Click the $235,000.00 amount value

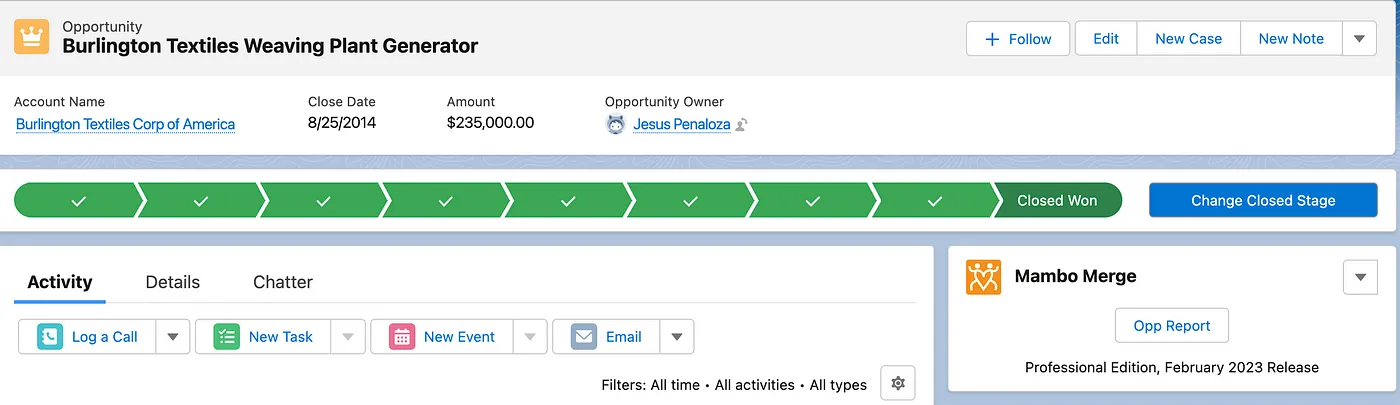click(490, 123)
